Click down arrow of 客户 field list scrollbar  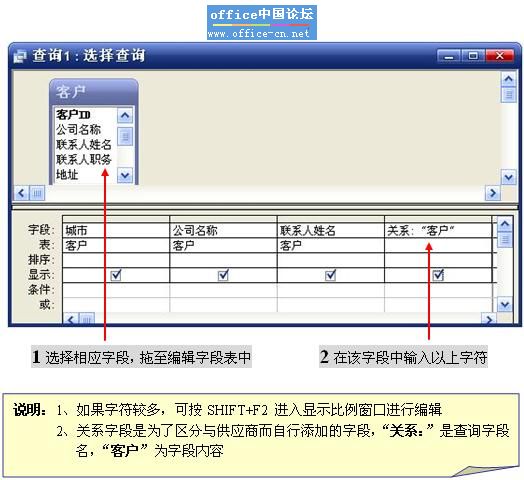(125, 175)
